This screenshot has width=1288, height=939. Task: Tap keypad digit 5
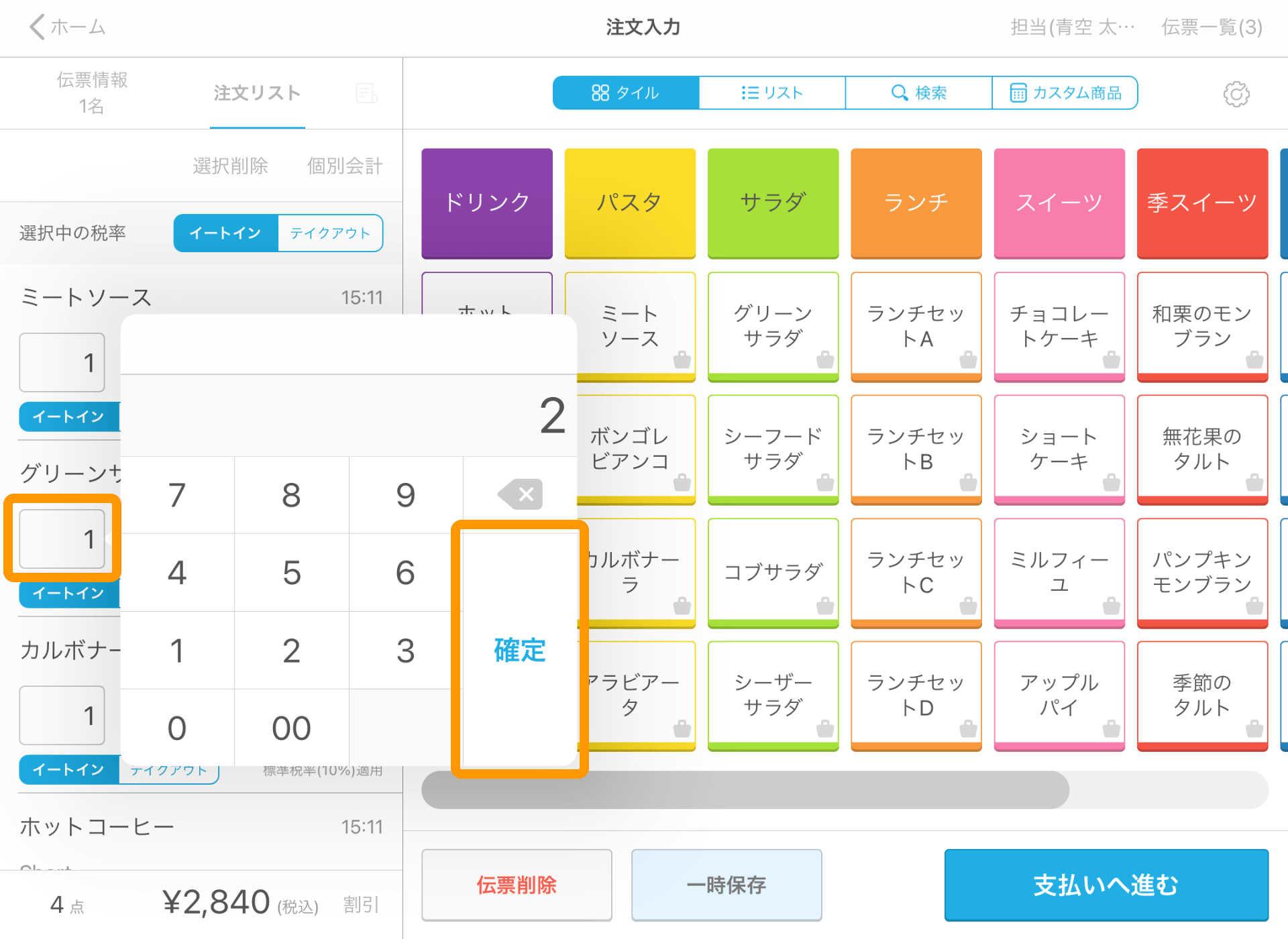(291, 572)
